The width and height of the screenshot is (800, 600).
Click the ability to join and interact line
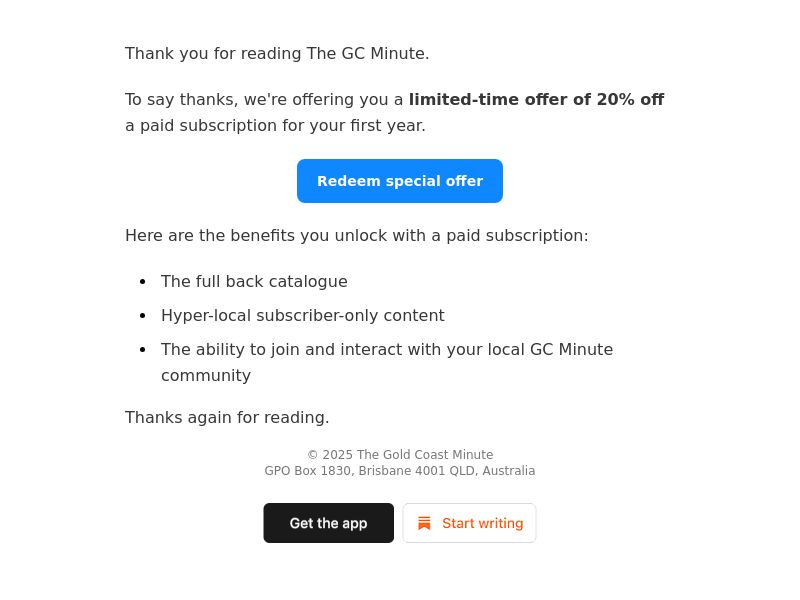coord(387,349)
